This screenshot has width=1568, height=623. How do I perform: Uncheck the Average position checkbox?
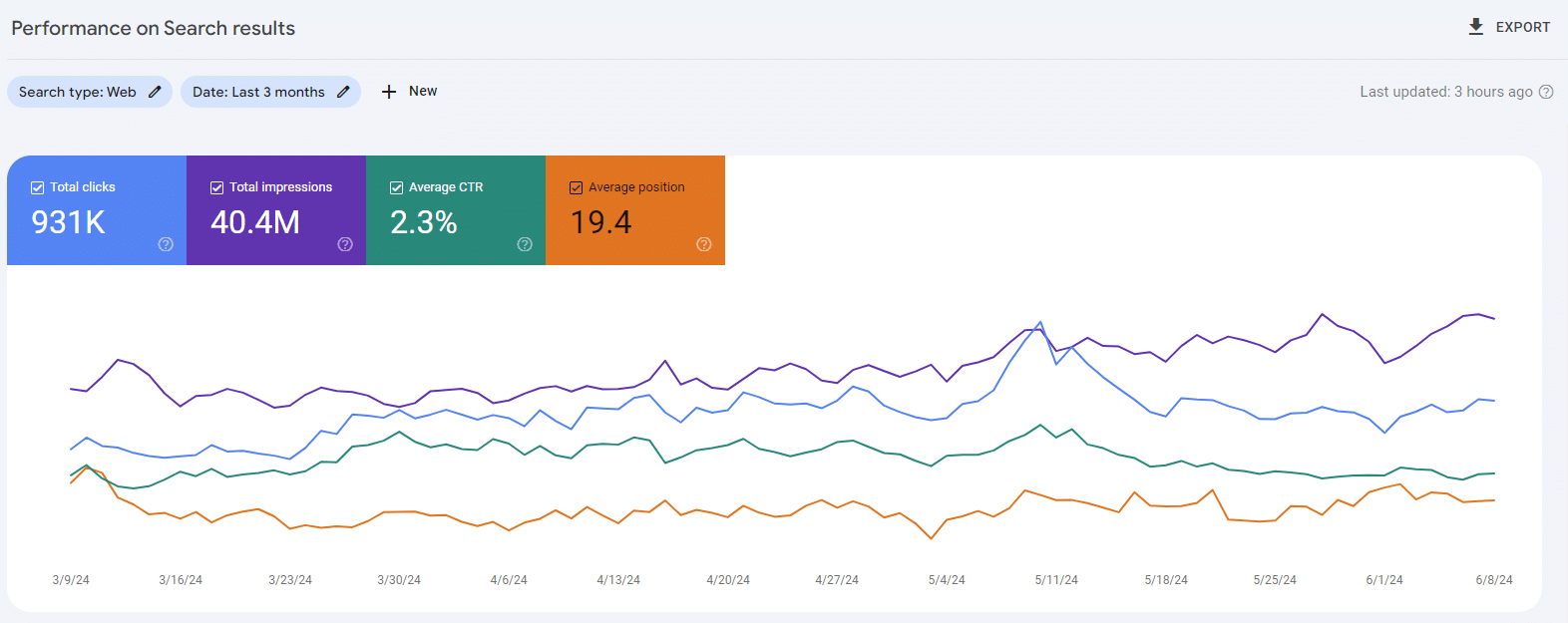click(576, 187)
